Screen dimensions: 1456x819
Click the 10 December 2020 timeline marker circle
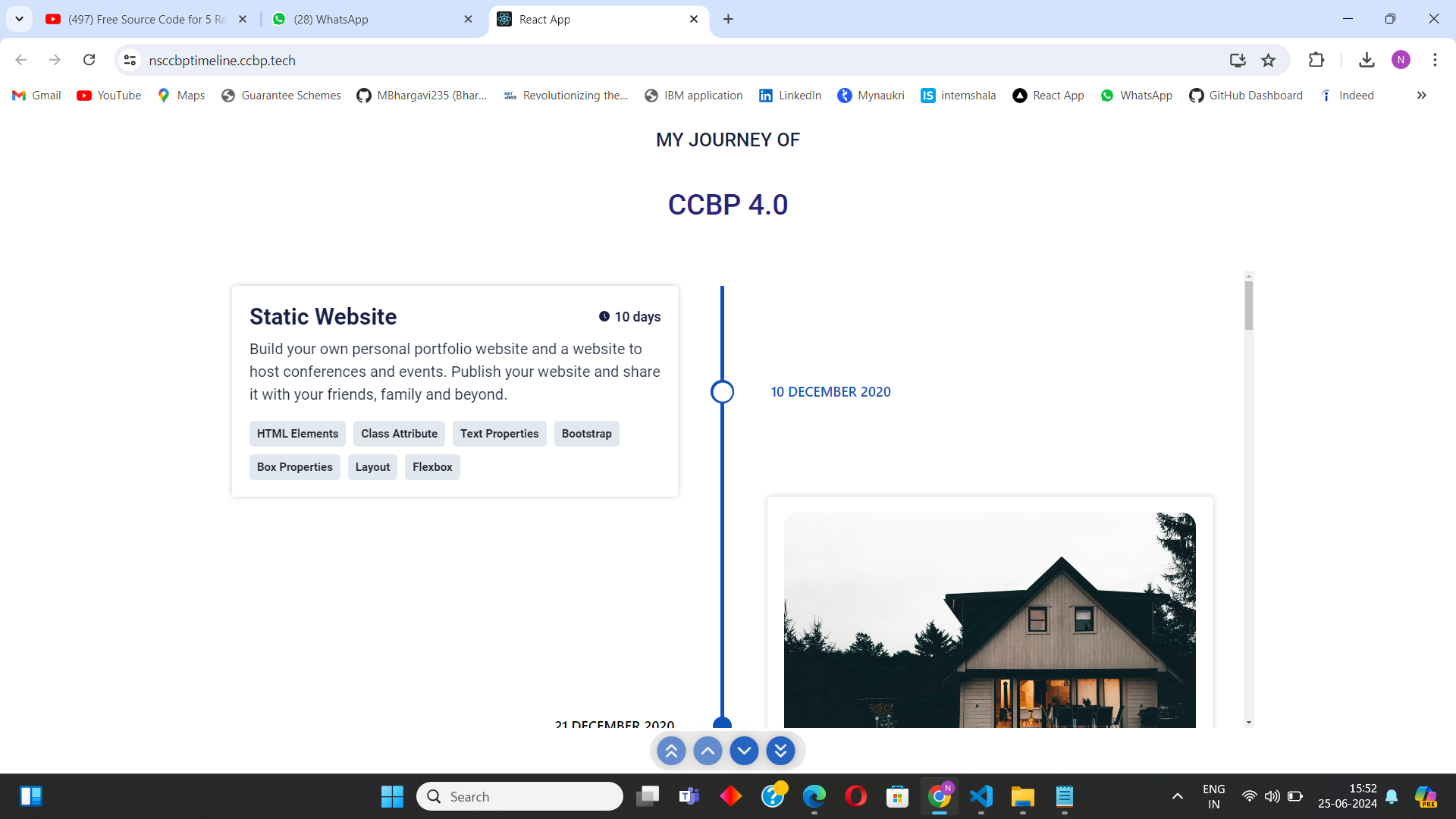(722, 392)
